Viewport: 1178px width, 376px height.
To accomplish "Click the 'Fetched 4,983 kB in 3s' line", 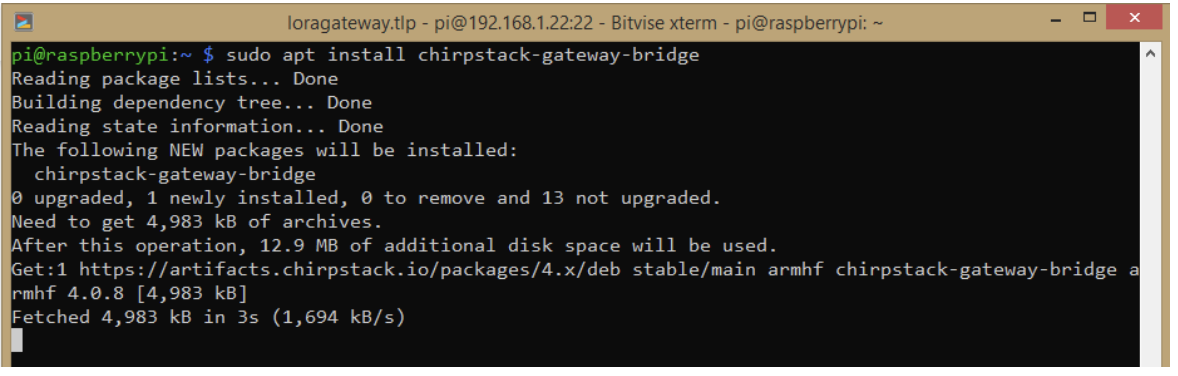I will tap(208, 317).
